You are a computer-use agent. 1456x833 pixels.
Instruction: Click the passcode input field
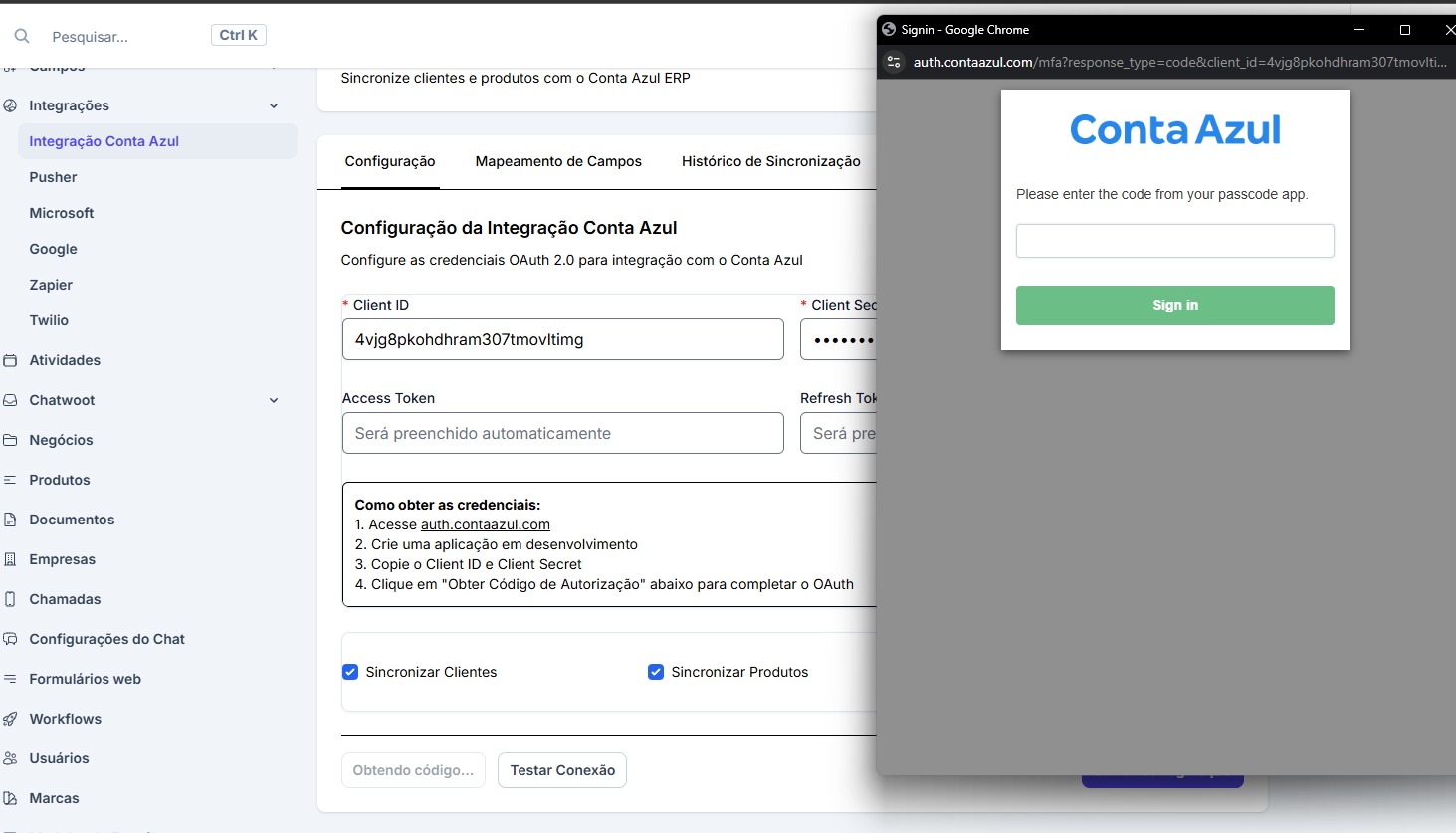tap(1174, 241)
